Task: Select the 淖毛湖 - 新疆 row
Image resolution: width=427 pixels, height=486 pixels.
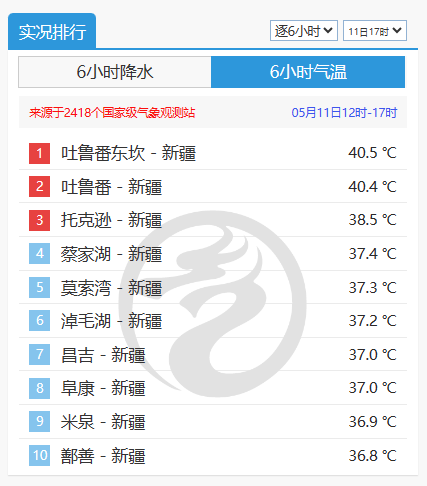Action: pos(213,321)
